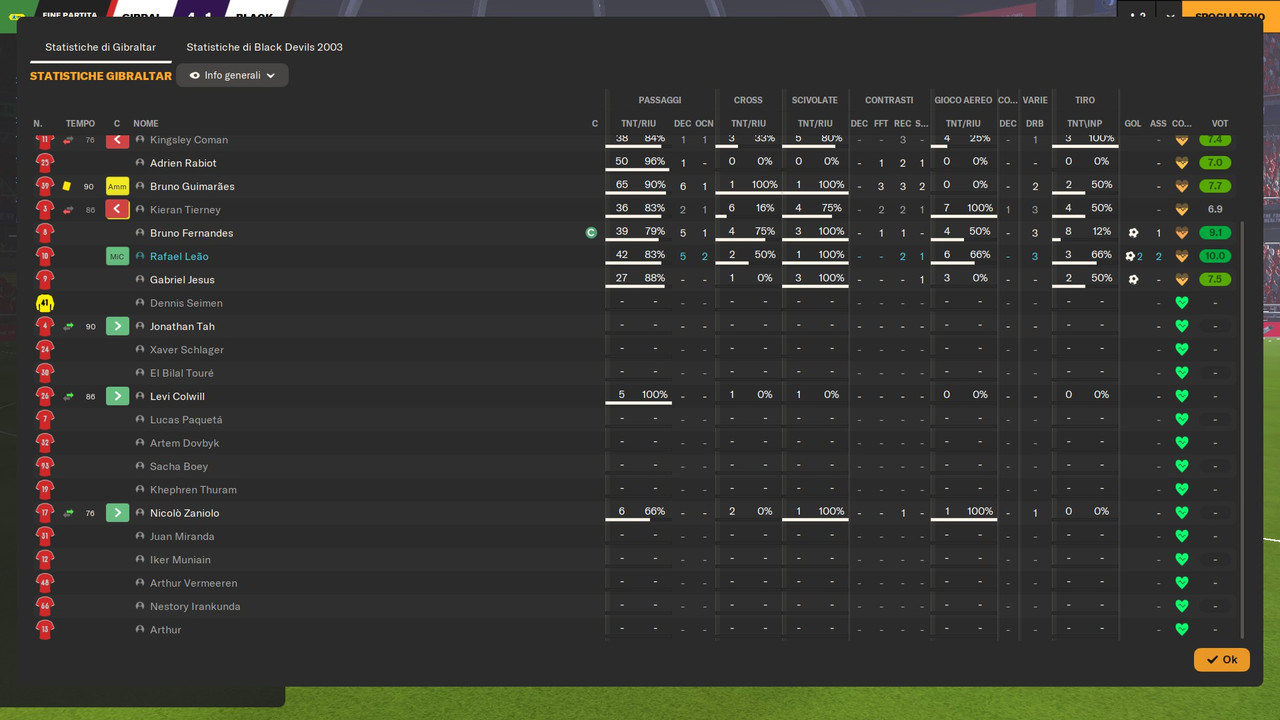Sort by the ASS column header

coord(1158,124)
